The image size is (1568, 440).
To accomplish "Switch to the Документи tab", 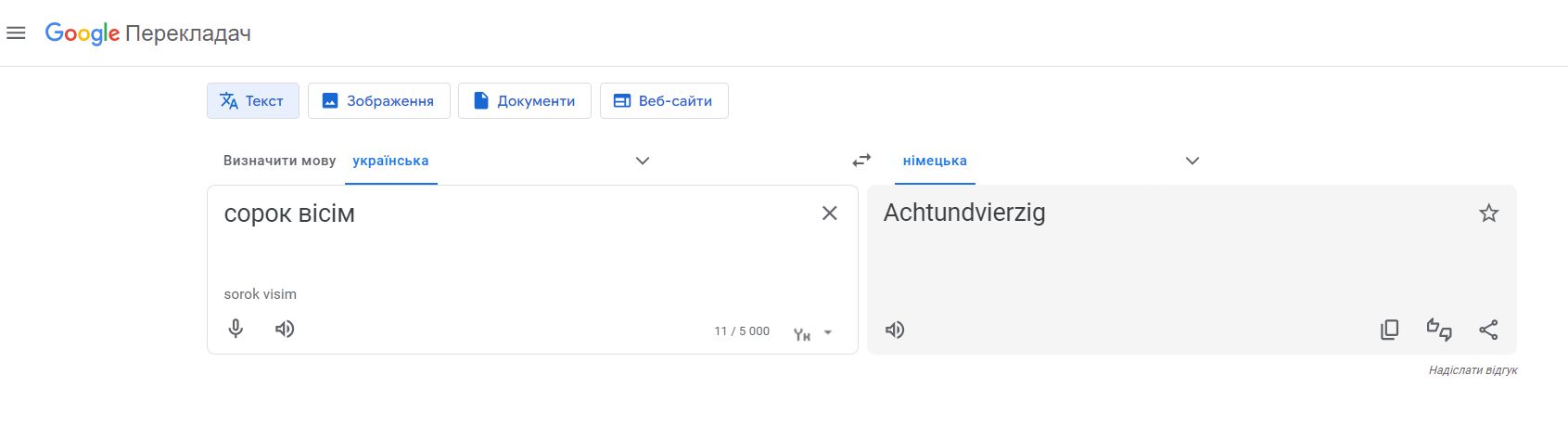I will click(525, 101).
